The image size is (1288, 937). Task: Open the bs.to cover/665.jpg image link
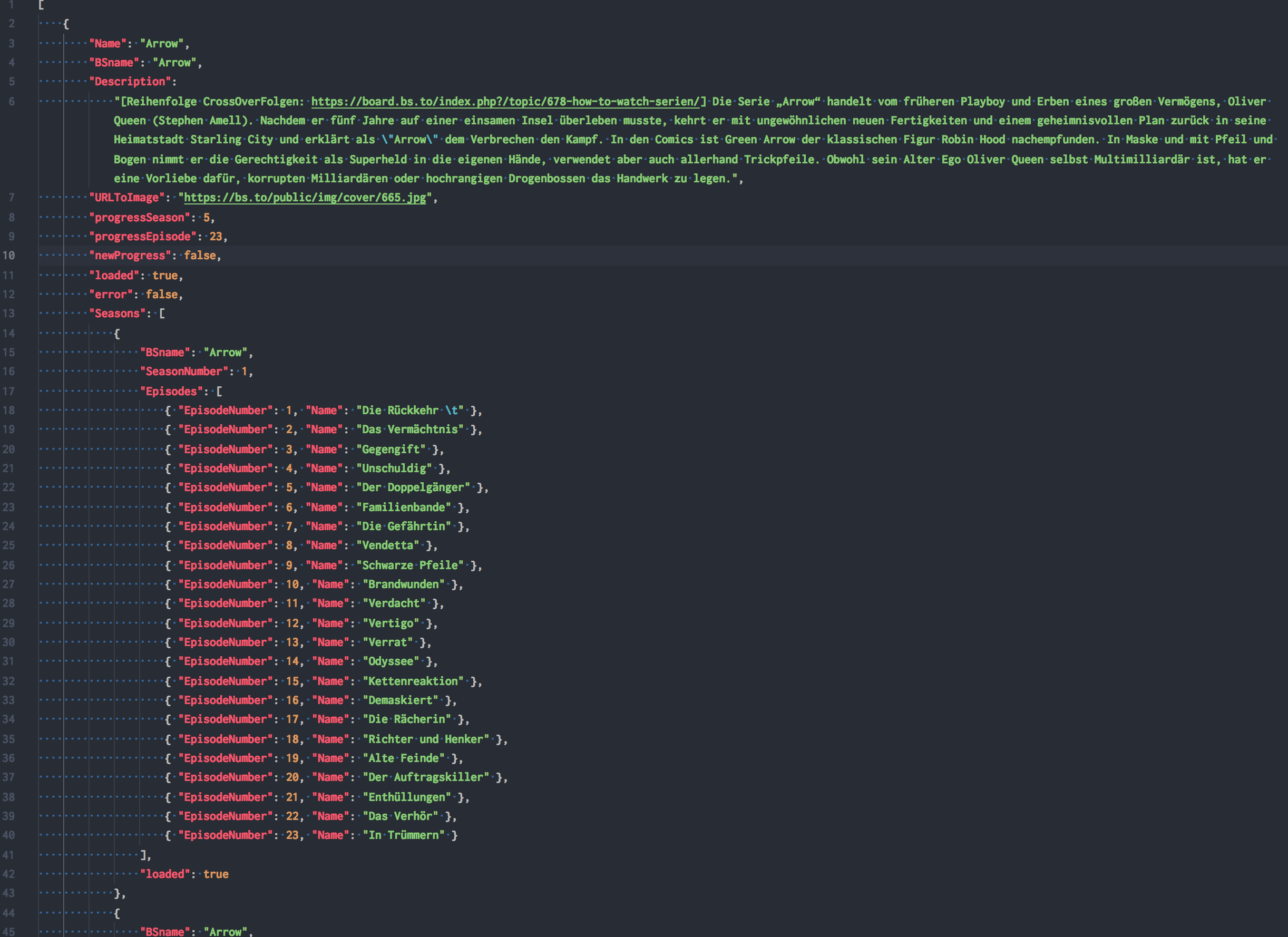tap(305, 198)
